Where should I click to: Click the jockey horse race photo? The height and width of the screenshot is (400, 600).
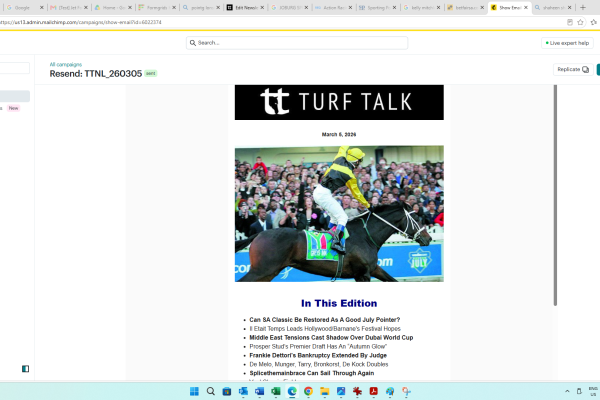click(x=339, y=214)
